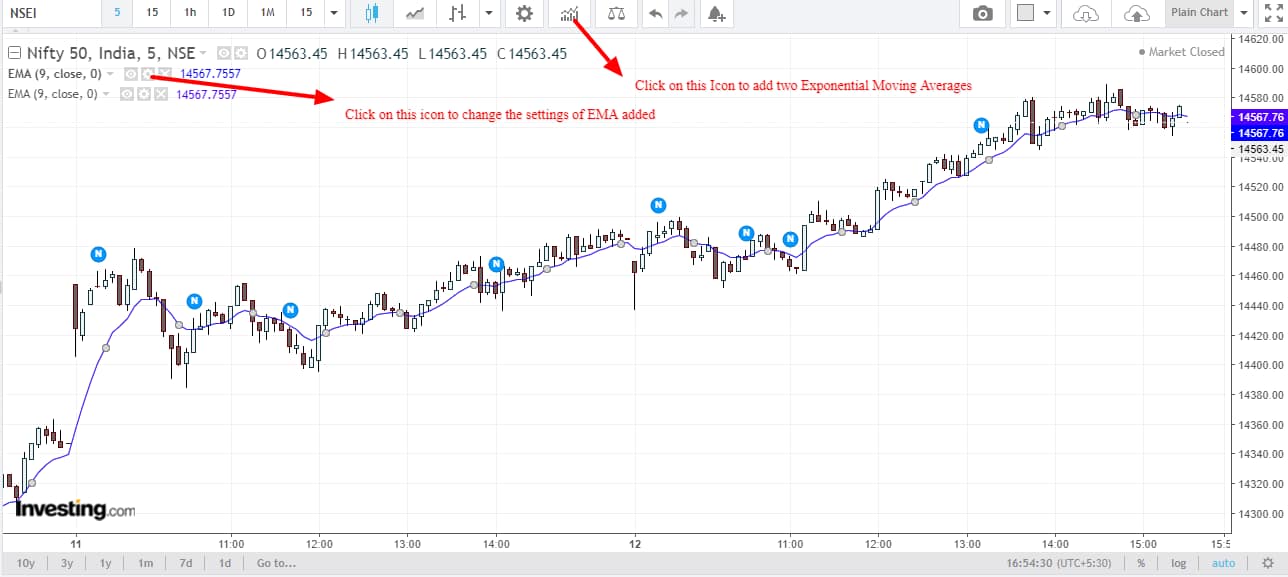
Task: Open the compare instruments scales icon
Action: [x=615, y=13]
